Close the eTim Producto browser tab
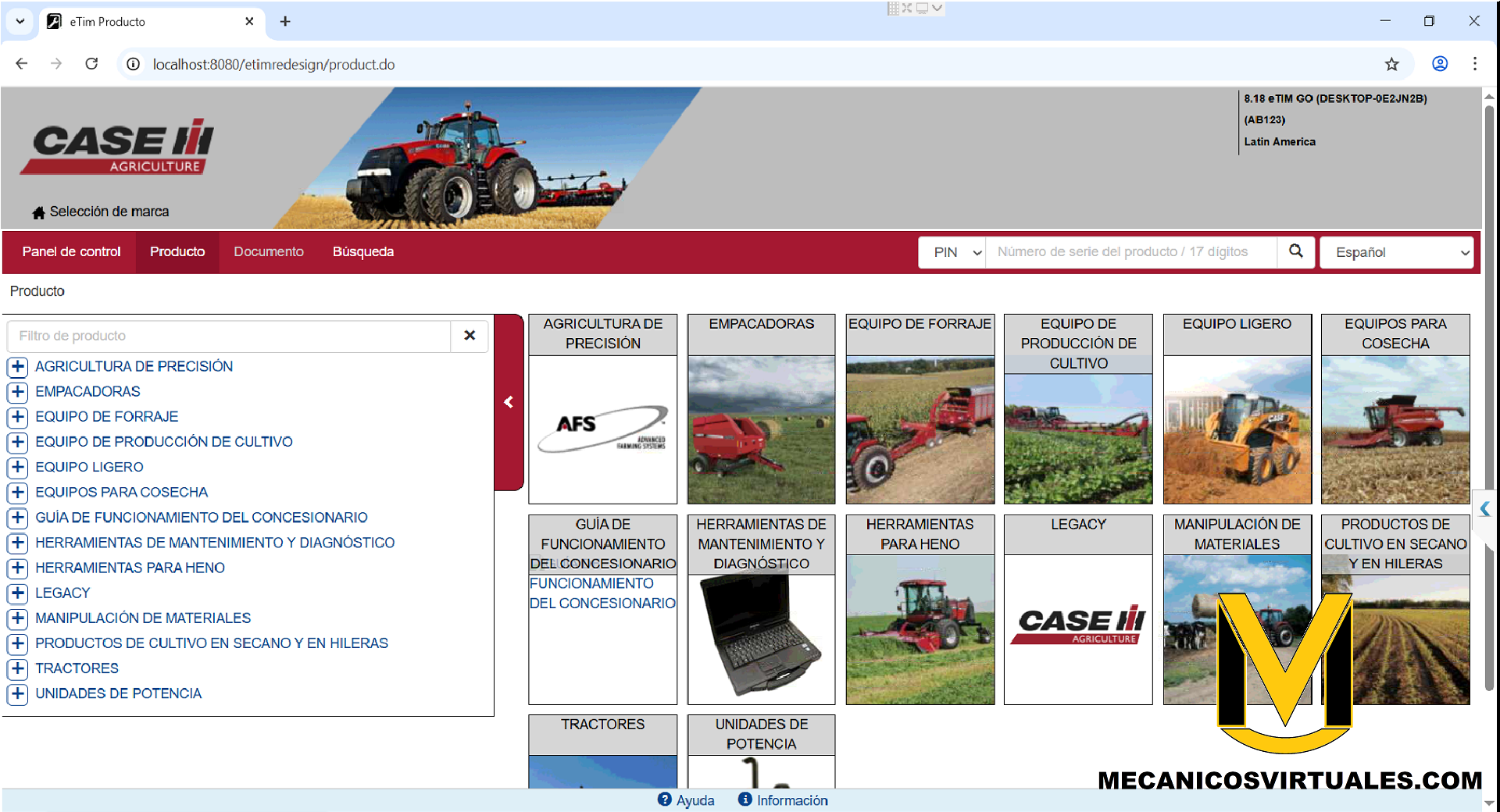1500x812 pixels. [249, 22]
